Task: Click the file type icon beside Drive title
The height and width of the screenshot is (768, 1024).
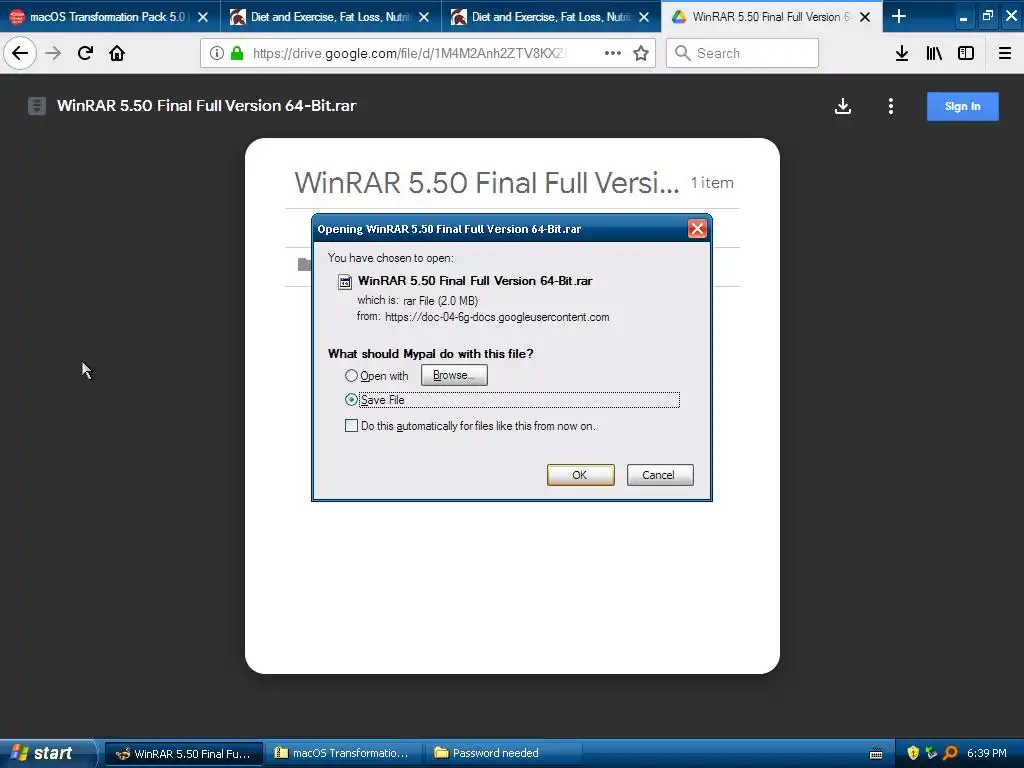Action: [x=37, y=106]
